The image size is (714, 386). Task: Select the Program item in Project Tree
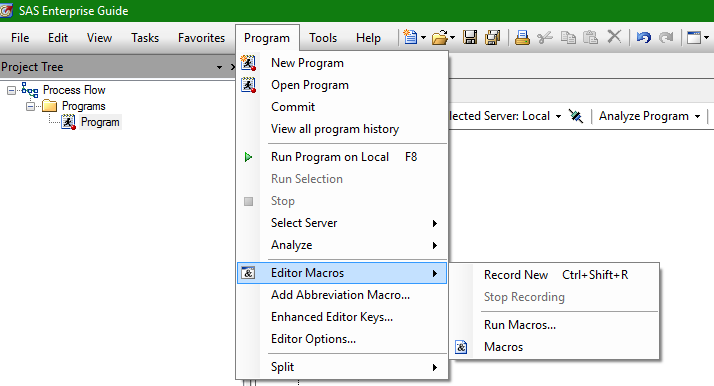click(100, 122)
